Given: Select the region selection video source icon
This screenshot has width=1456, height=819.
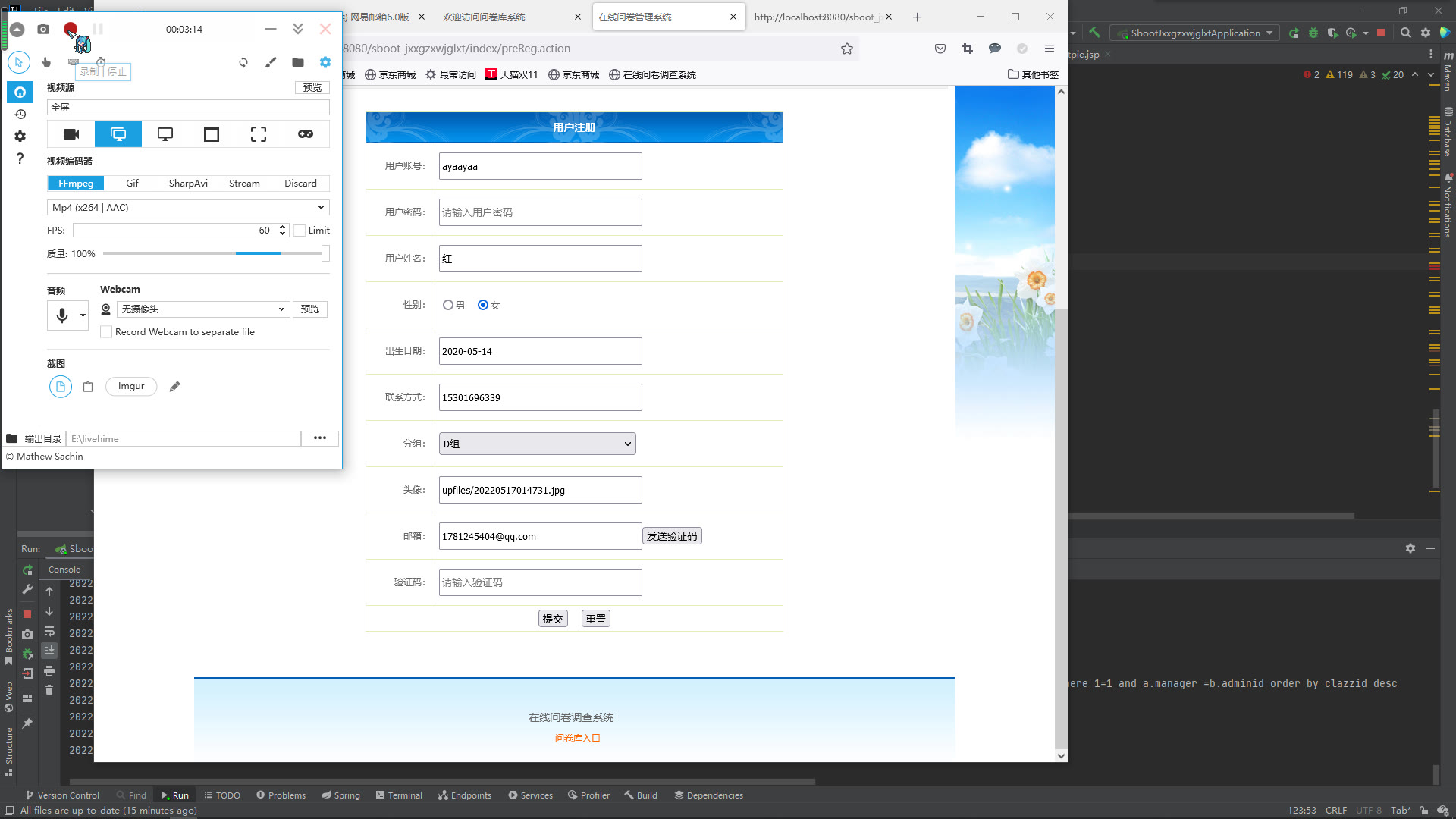Looking at the screenshot, I should pos(259,134).
